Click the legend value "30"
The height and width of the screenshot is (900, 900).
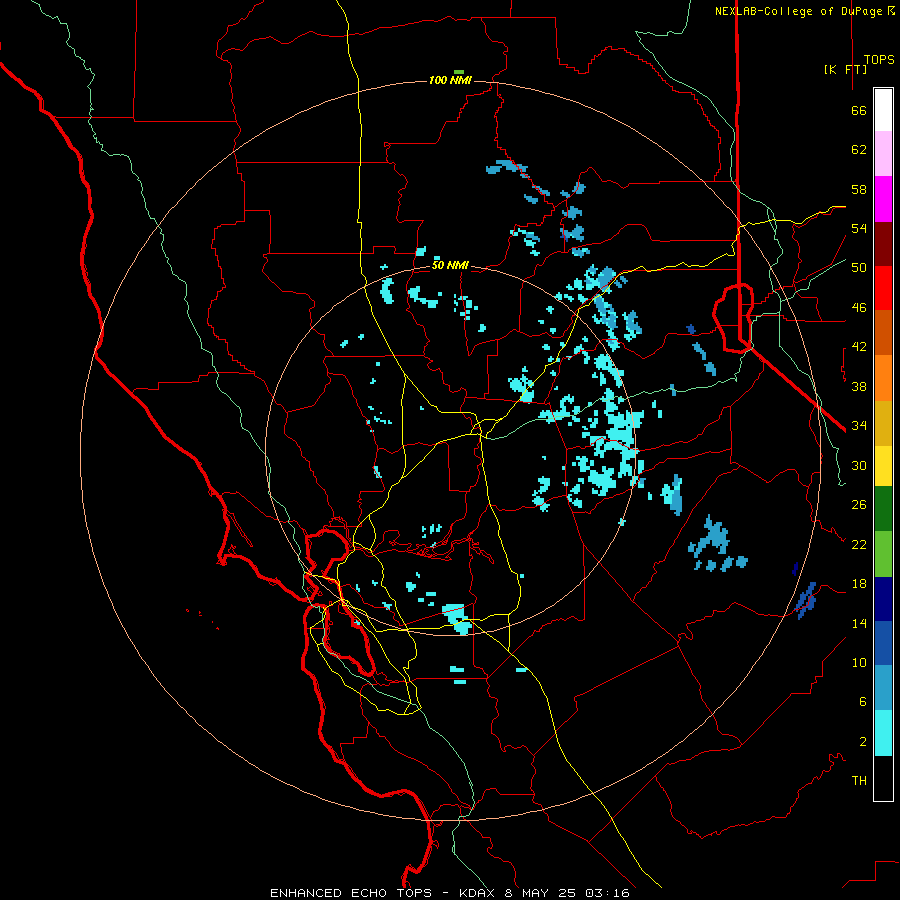click(x=859, y=465)
